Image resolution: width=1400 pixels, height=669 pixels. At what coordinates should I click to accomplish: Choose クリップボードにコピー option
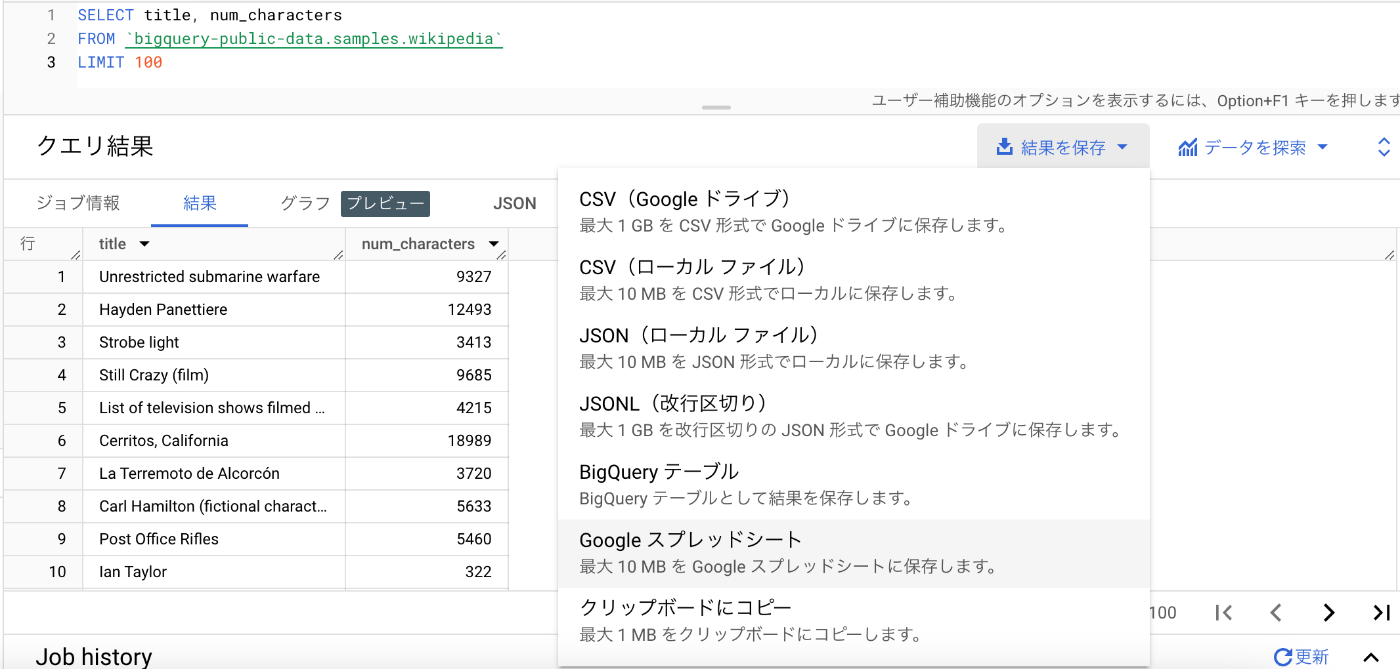(853, 620)
